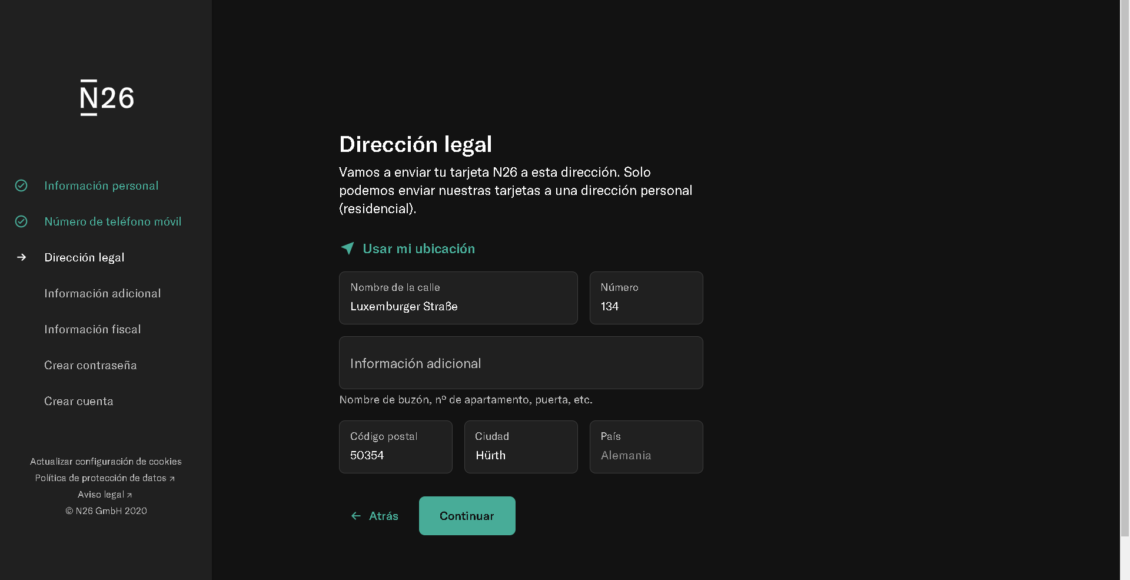Go back with the Atrás link
This screenshot has width=1130, height=580.
pos(374,516)
